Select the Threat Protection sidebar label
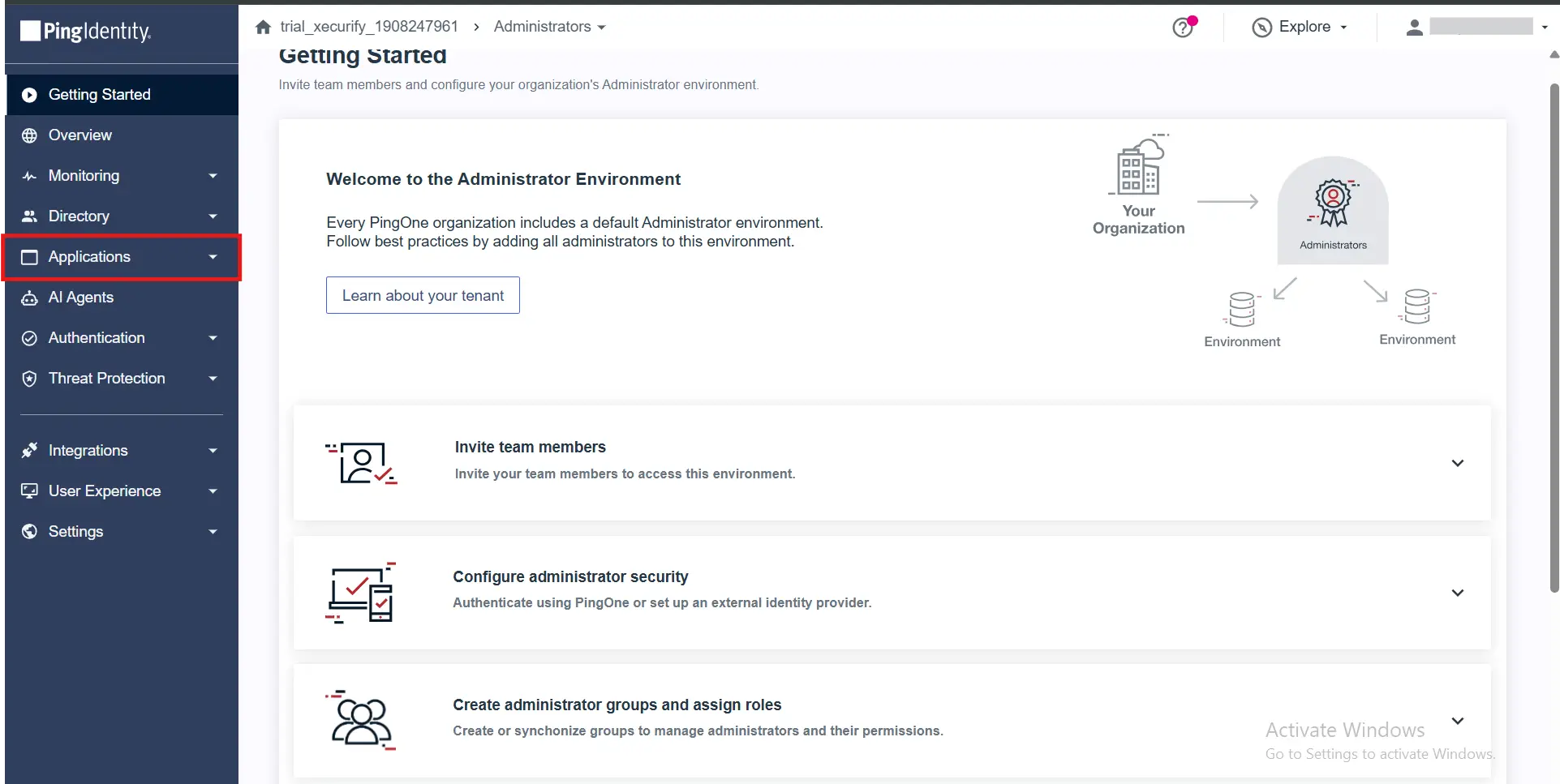The height and width of the screenshot is (784, 1560). 106,379
